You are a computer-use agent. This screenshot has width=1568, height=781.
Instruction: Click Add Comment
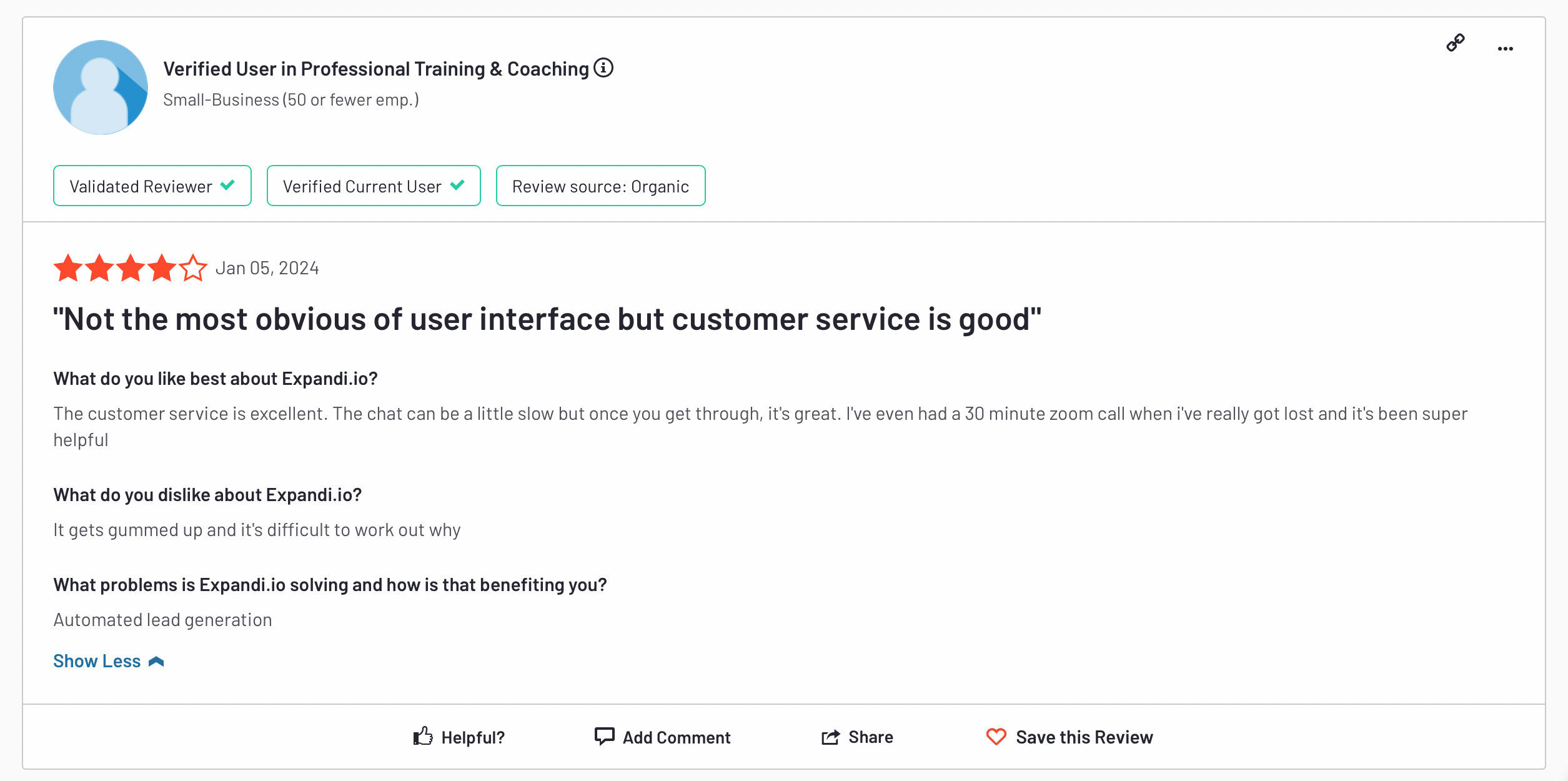[676, 737]
